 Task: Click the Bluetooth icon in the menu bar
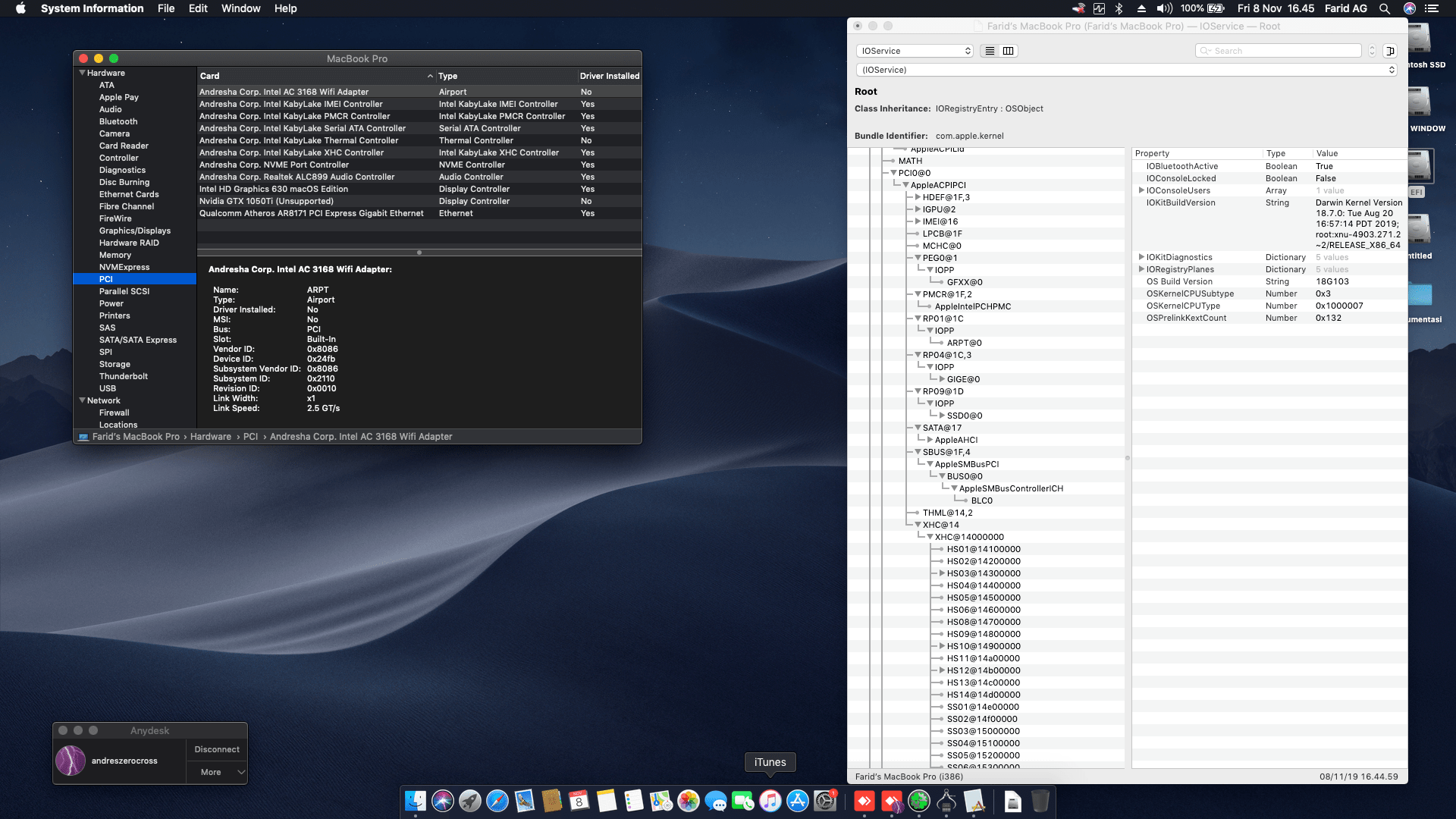(x=1119, y=8)
